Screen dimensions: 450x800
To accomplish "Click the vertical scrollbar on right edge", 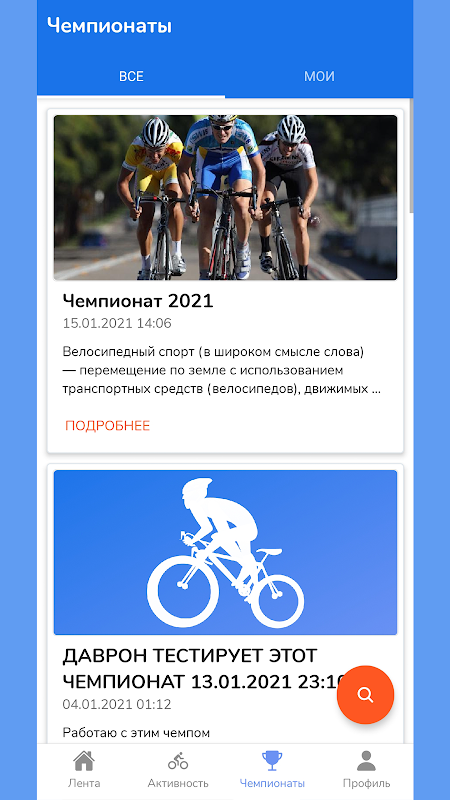I will coord(411,158).
